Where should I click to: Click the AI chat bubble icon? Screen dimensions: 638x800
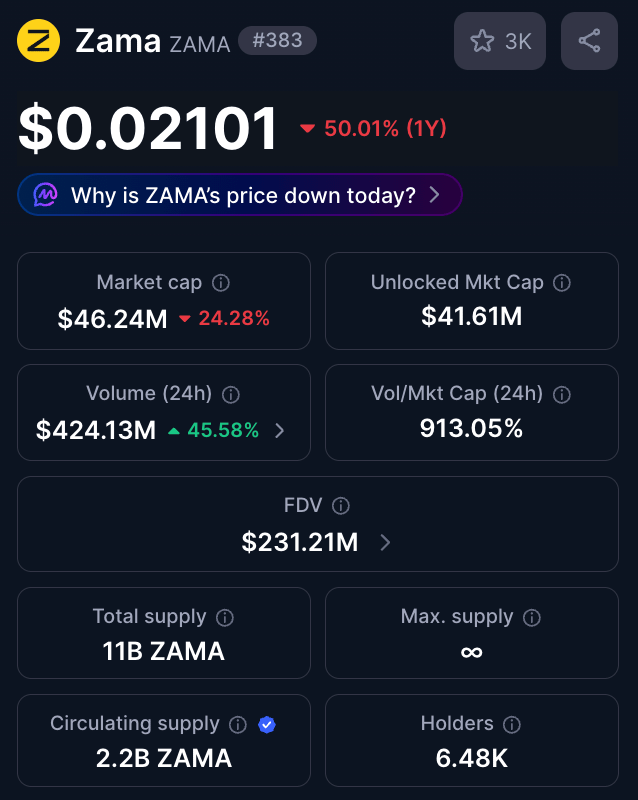click(x=46, y=195)
